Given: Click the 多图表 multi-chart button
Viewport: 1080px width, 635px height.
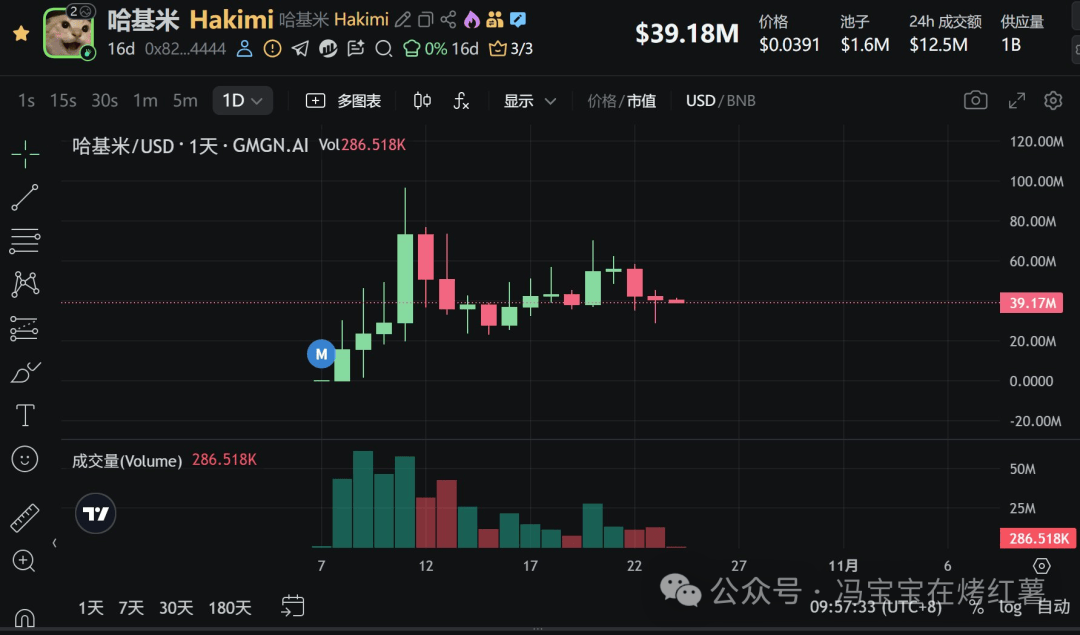Looking at the screenshot, I should [x=343, y=101].
